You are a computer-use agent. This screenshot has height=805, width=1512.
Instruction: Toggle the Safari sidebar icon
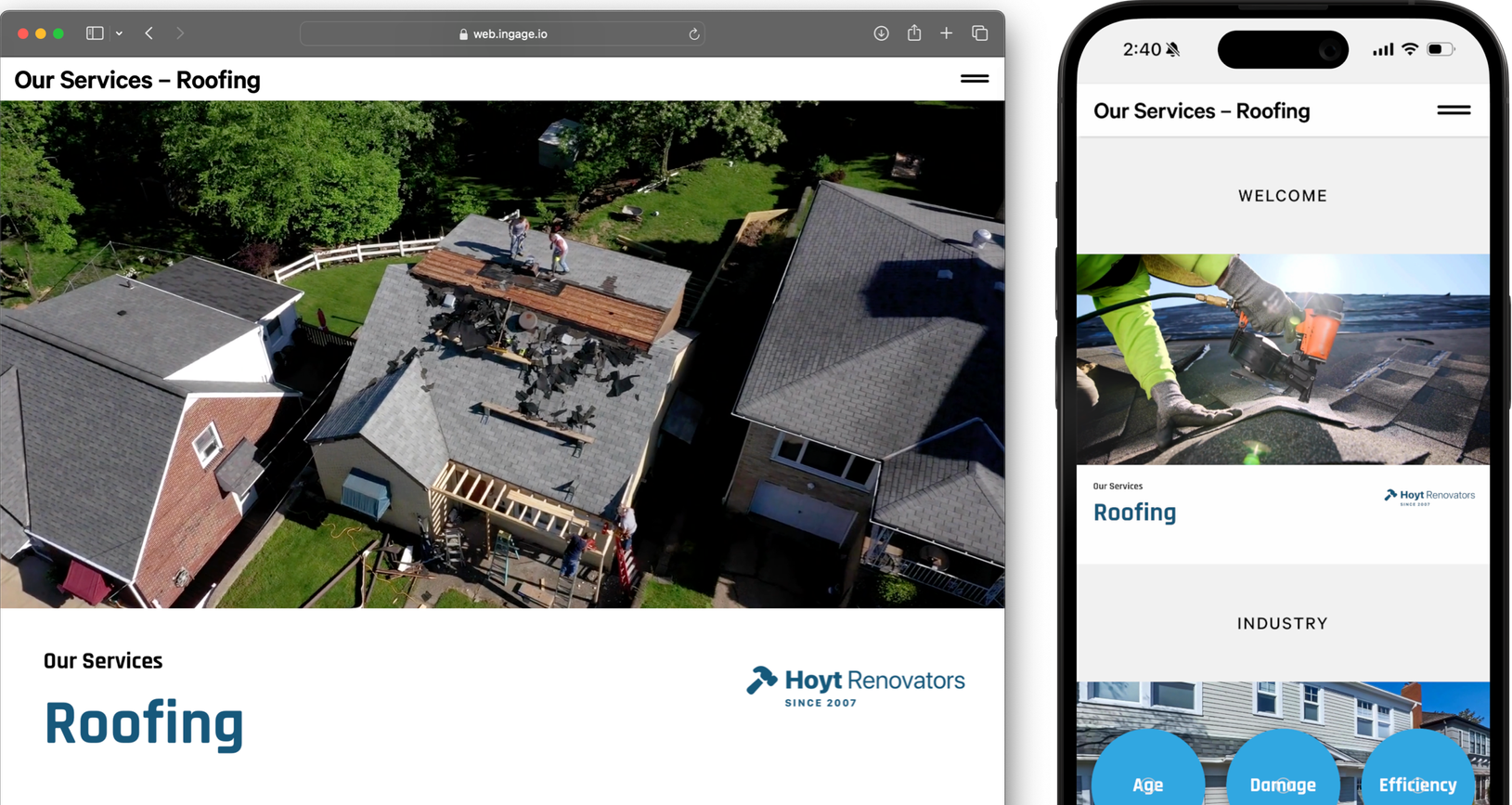tap(95, 33)
